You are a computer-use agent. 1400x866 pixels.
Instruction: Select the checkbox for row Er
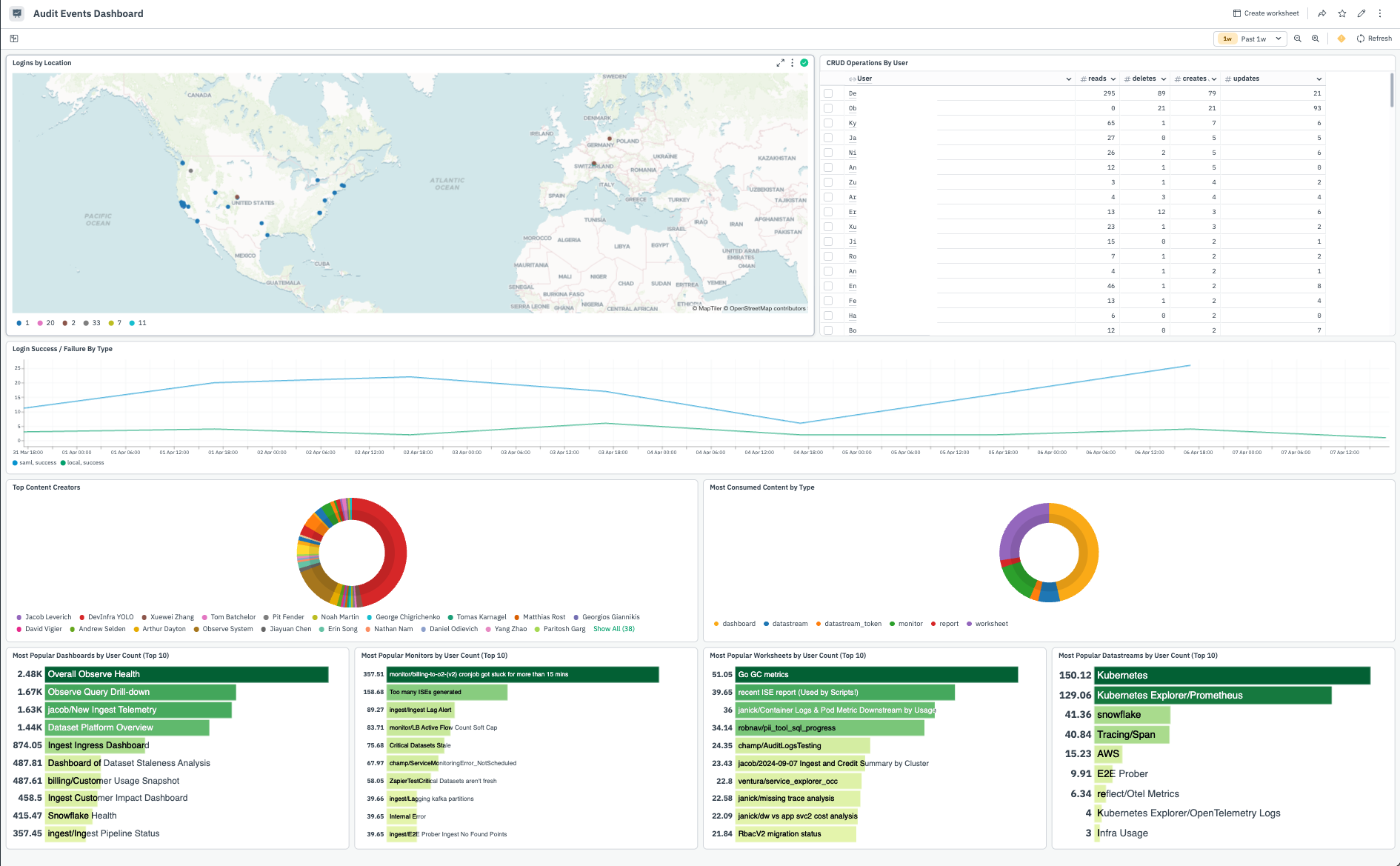(x=828, y=212)
